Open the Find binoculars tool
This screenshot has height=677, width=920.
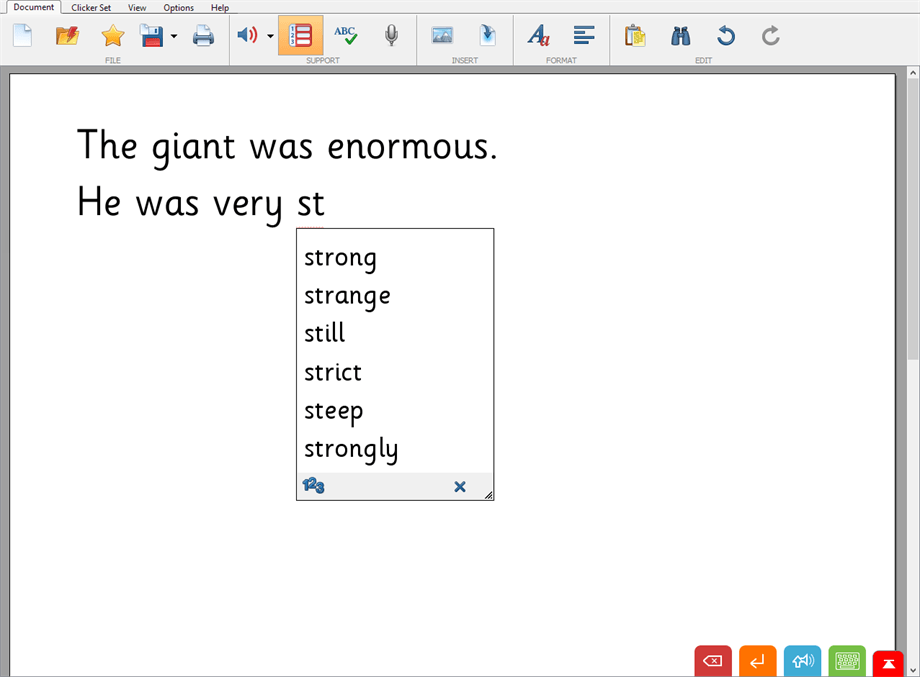coord(680,35)
